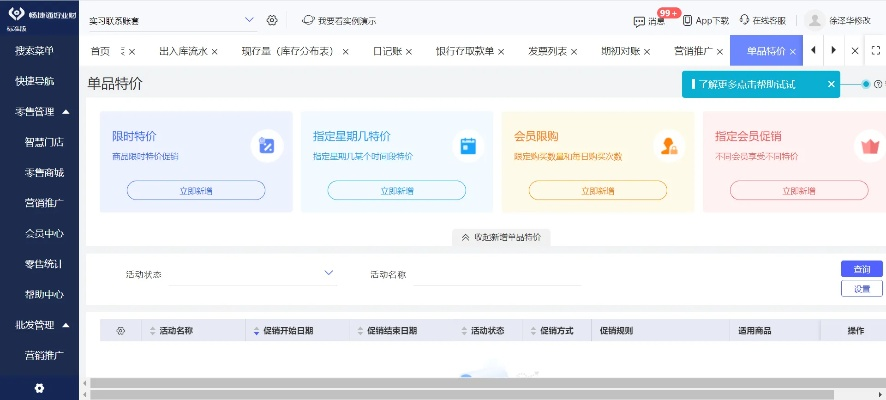Click the calendar icon for 指定星期几特价
The image size is (886, 400).
[x=467, y=146]
